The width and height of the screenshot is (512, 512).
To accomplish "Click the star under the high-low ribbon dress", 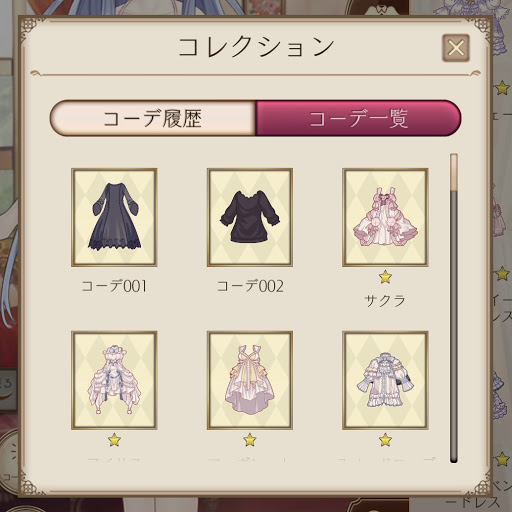I will click(250, 440).
